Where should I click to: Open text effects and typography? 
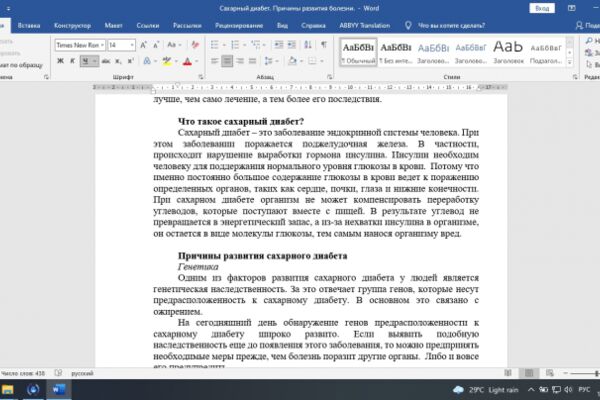147,61
